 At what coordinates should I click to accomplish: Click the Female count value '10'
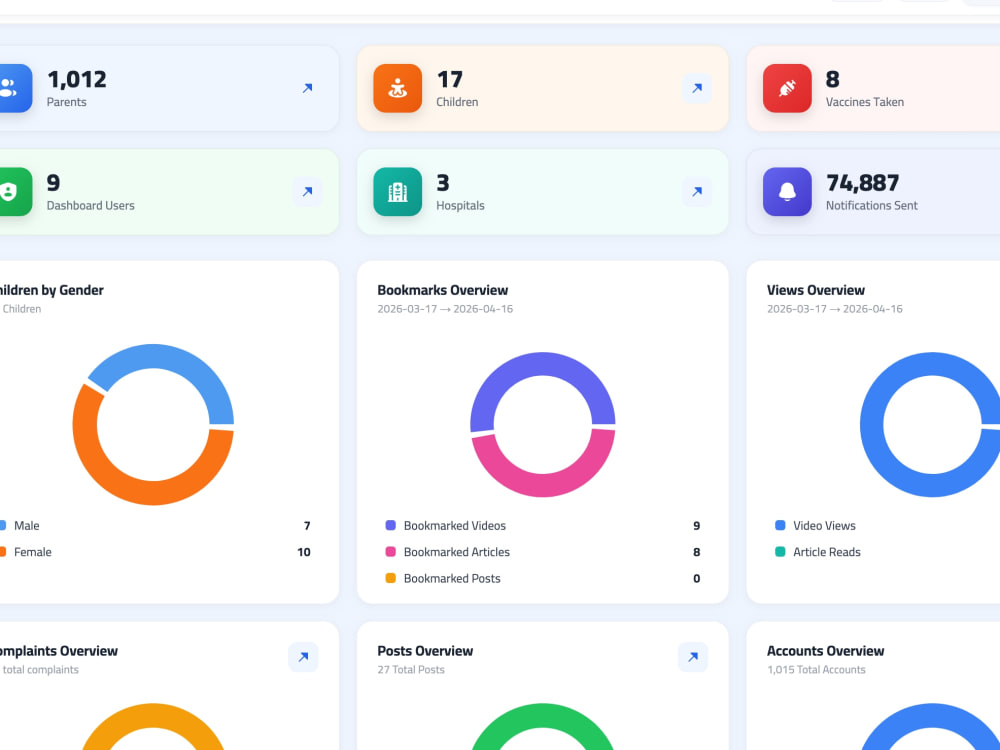[304, 552]
